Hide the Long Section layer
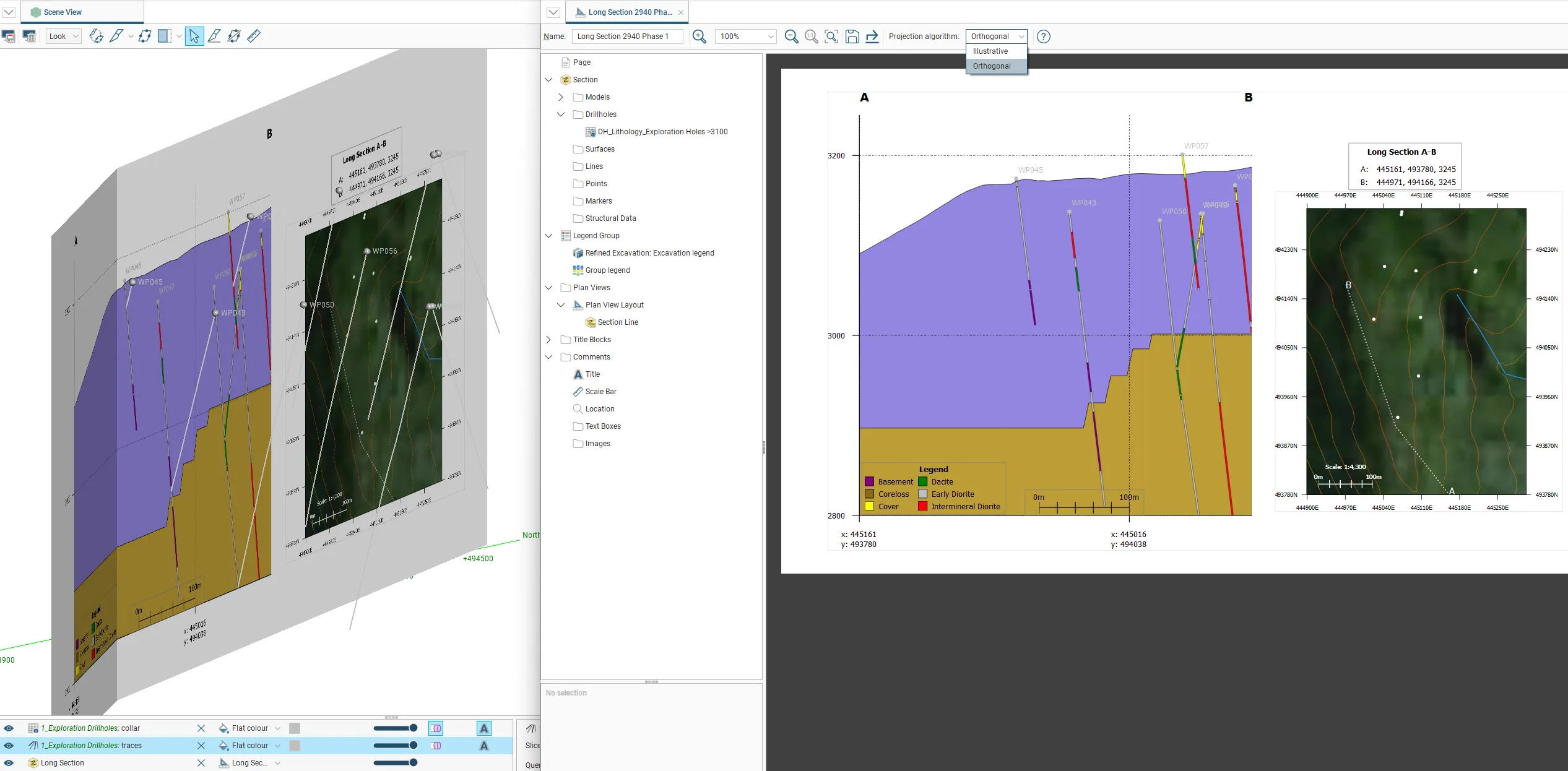This screenshot has width=1568, height=771. click(9, 763)
